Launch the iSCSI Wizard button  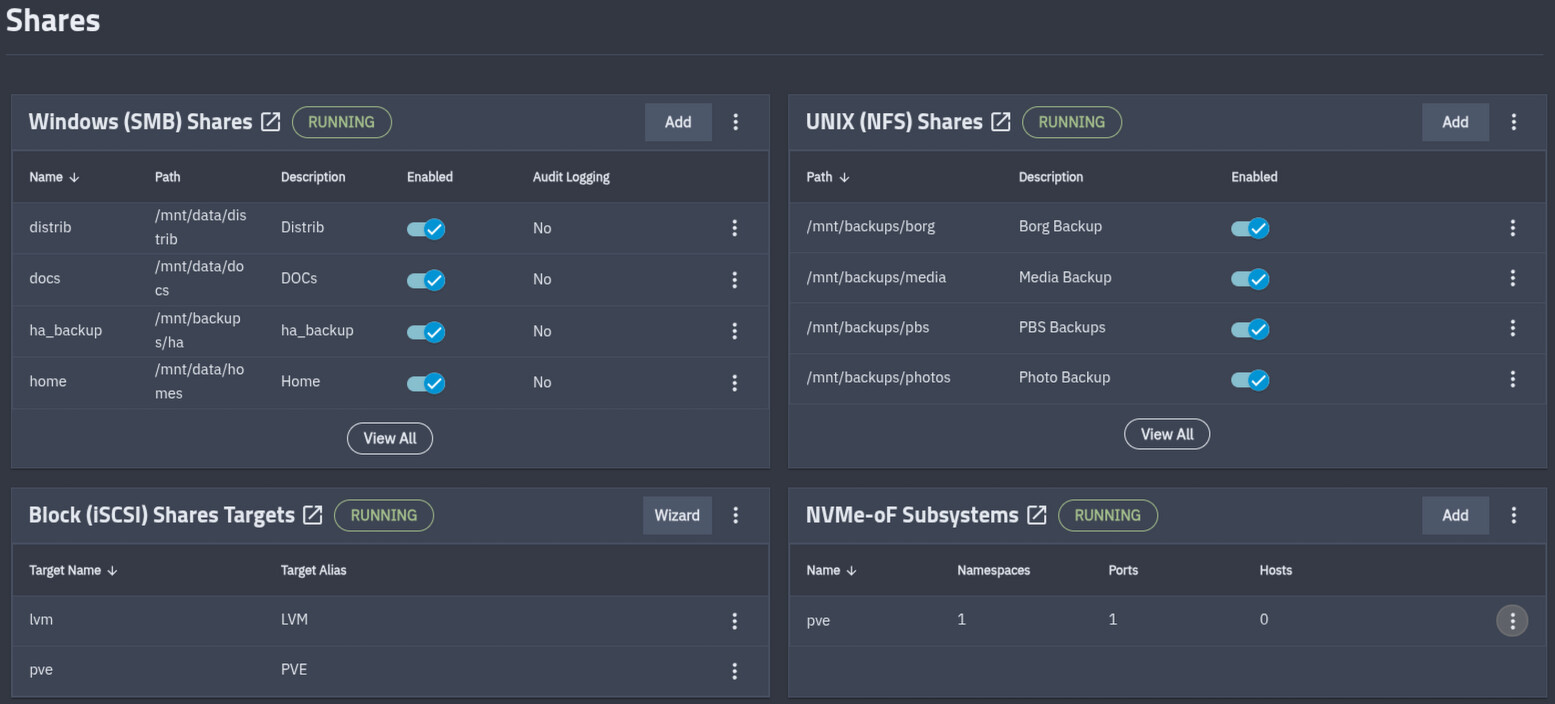(x=677, y=515)
